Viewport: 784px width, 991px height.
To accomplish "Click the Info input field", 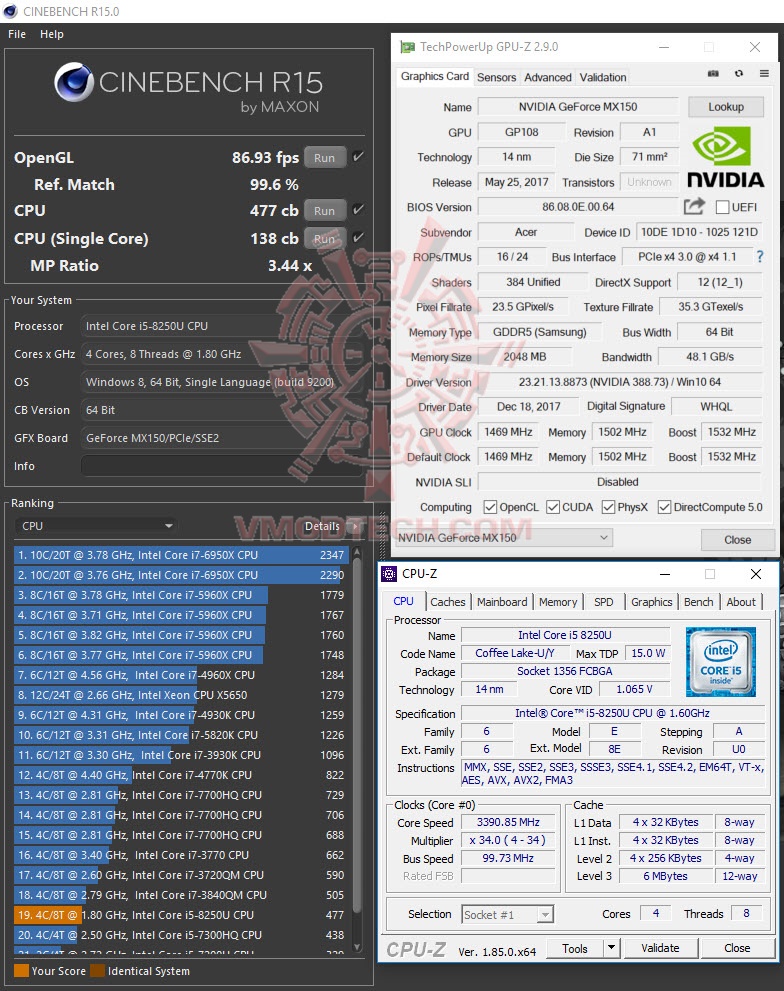I will point(223,466).
